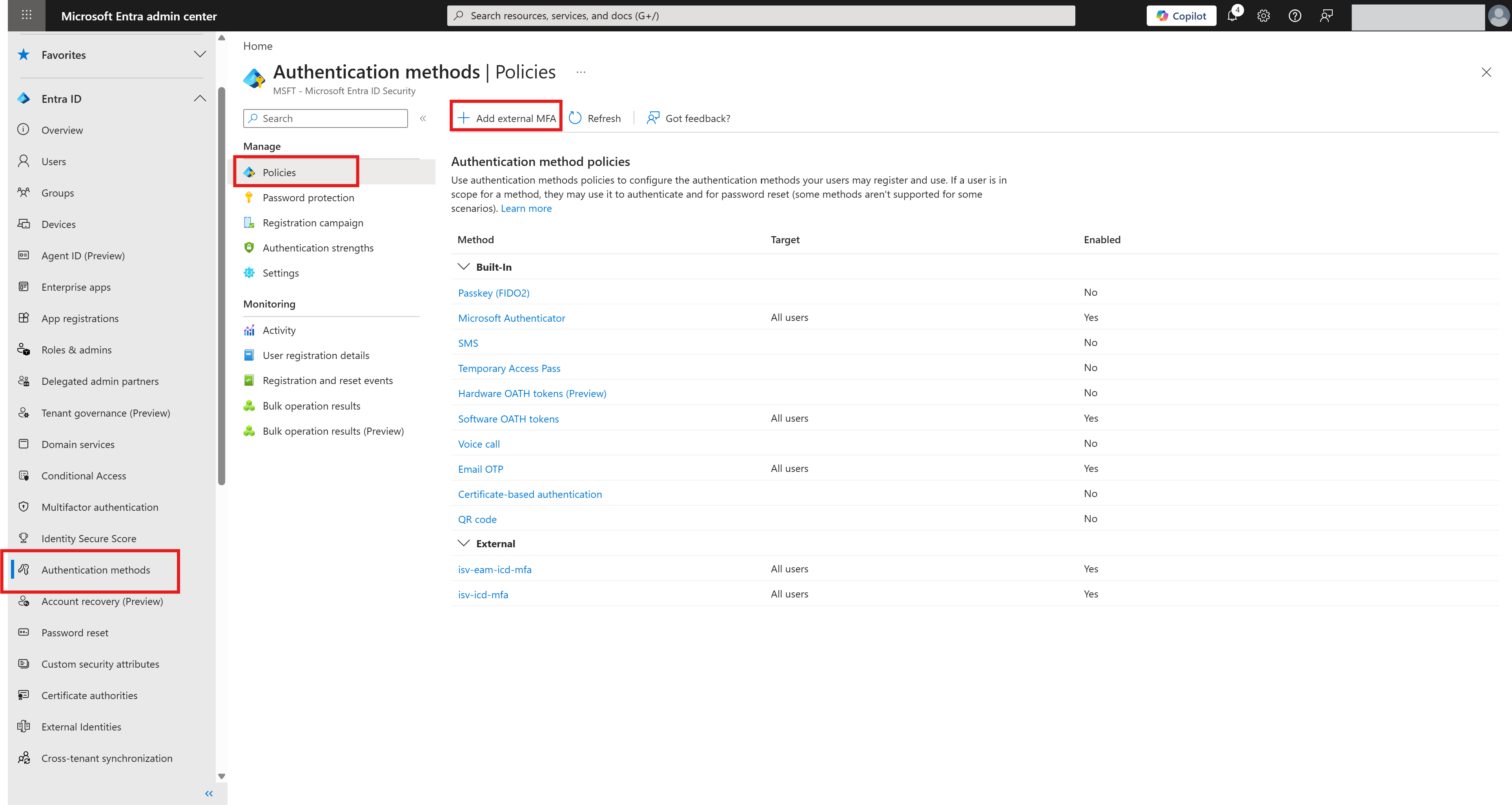The height and width of the screenshot is (805, 1512).
Task: Close the Authentication methods blade
Action: [x=1486, y=72]
